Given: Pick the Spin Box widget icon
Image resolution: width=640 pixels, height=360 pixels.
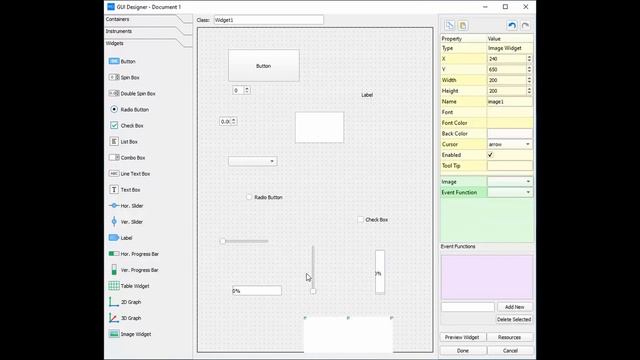Looking at the screenshot, I should coord(114,77).
